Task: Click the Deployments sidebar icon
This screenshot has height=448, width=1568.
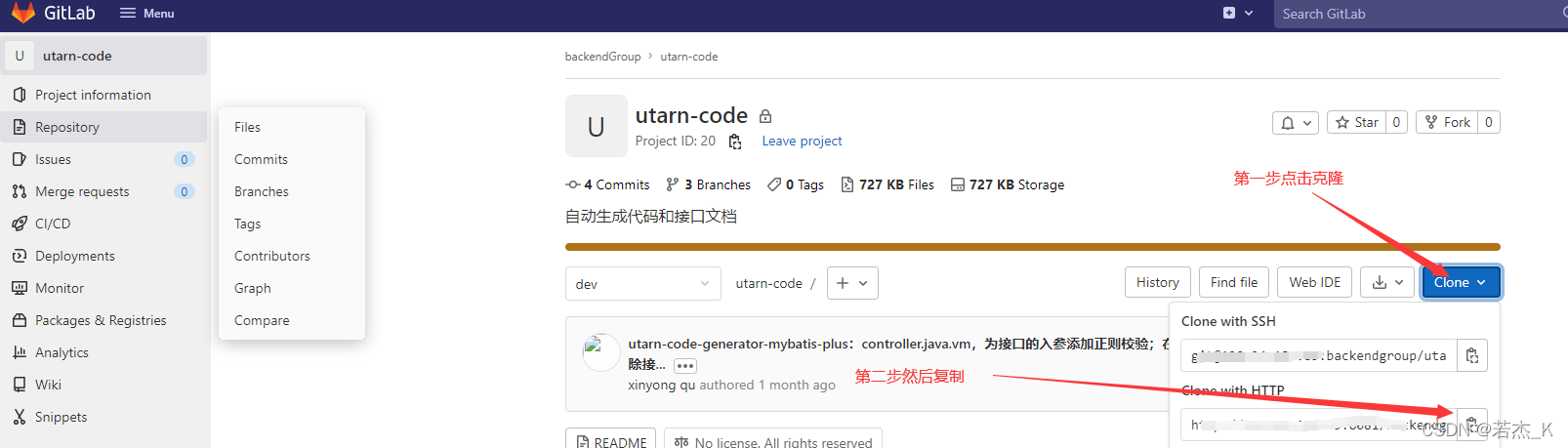Action: coord(20,256)
